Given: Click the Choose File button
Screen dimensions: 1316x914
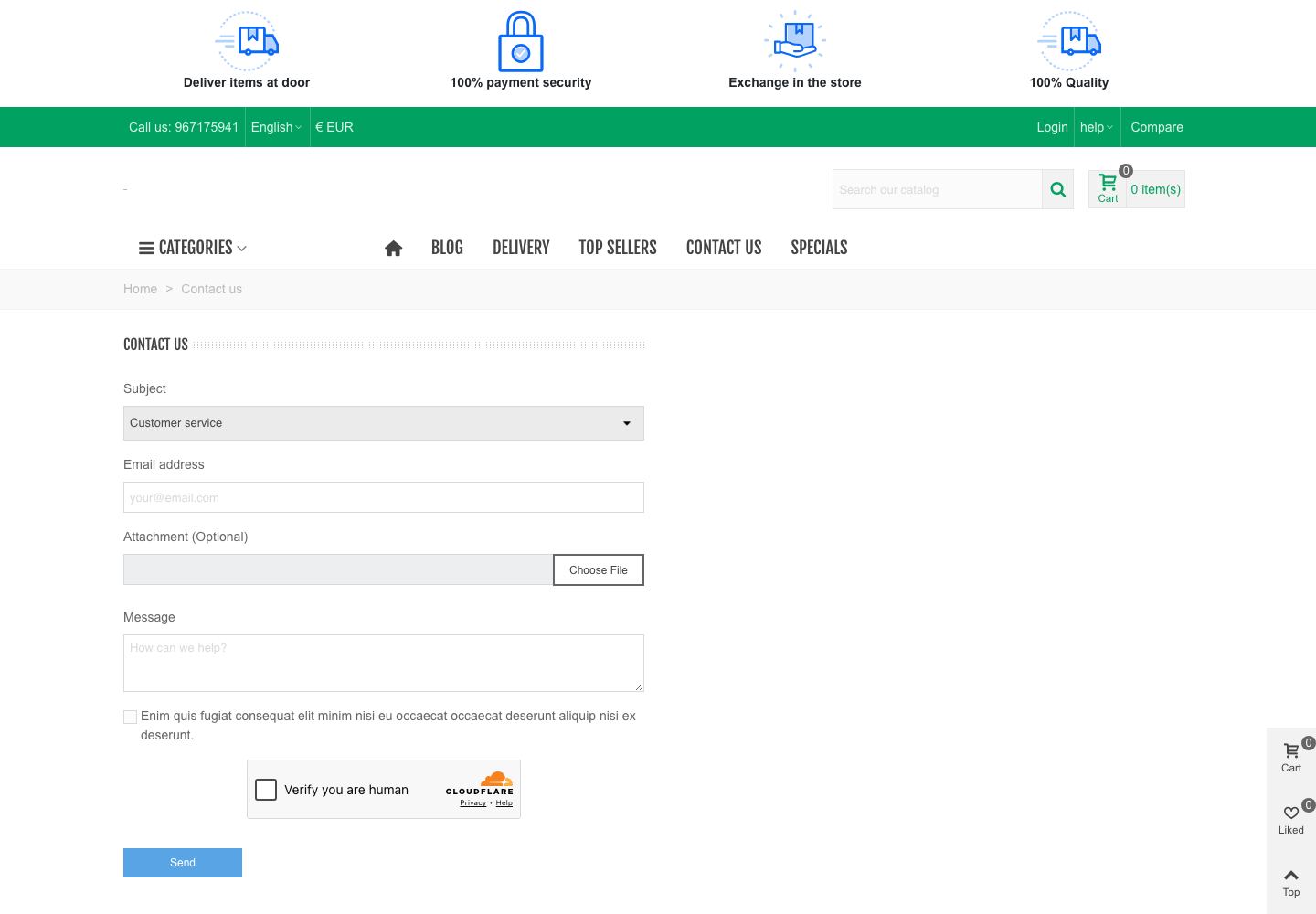Looking at the screenshot, I should coord(599,569).
